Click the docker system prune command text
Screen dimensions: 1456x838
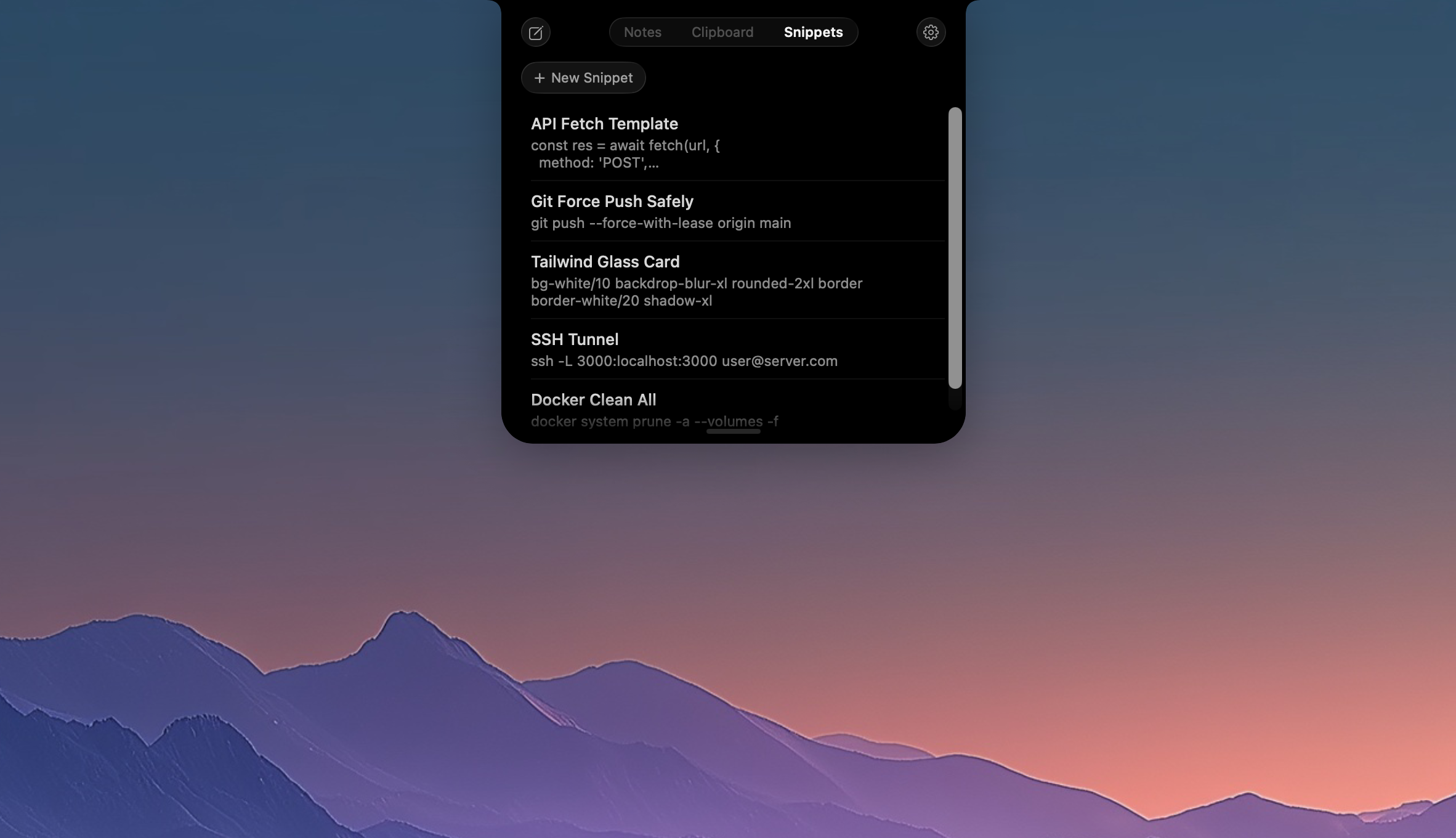tap(655, 421)
